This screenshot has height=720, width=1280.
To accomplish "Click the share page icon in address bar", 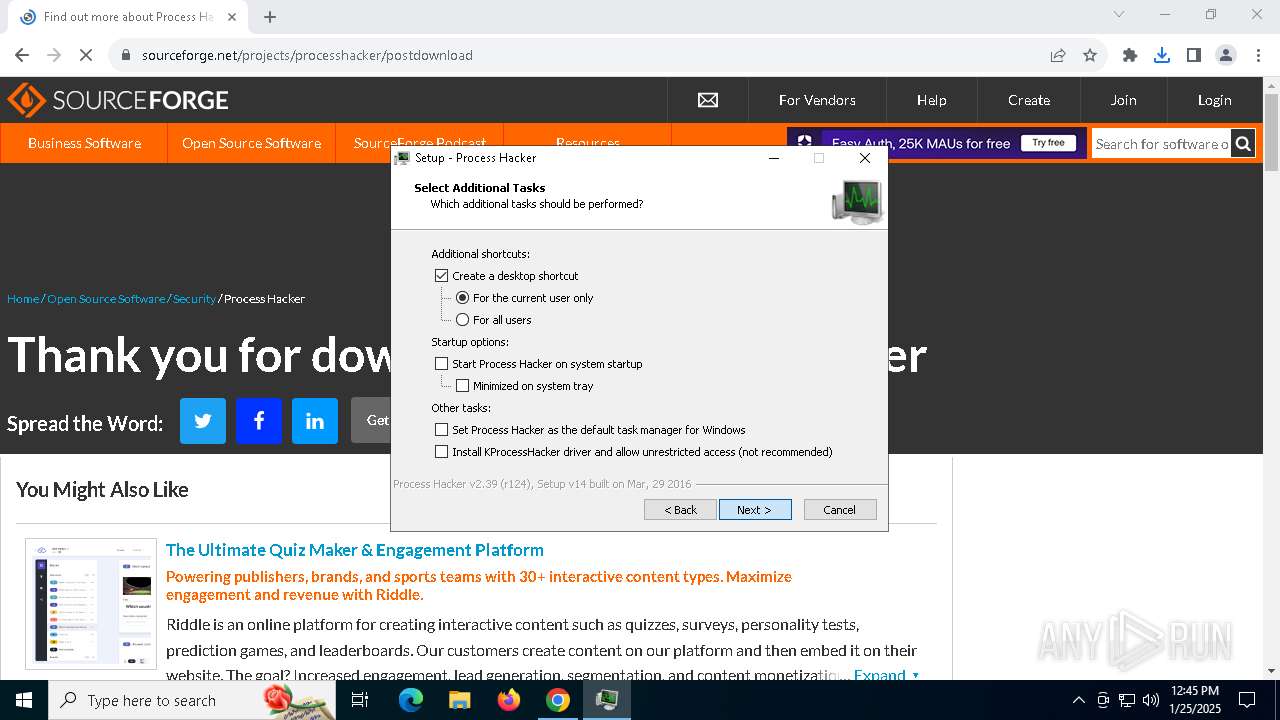I will pyautogui.click(x=1058, y=55).
